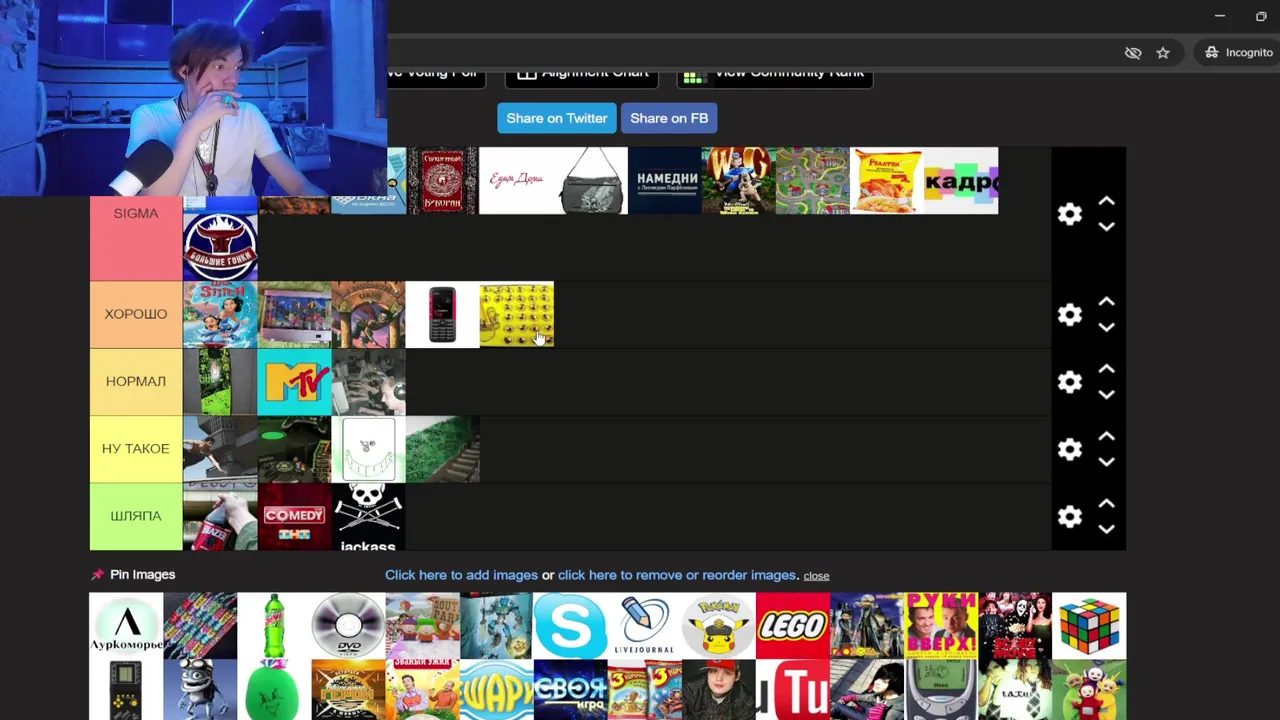Image resolution: width=1280 pixels, height=720 pixels.
Task: Open settings gear for НОРМАЛ row
Action: pos(1070,382)
